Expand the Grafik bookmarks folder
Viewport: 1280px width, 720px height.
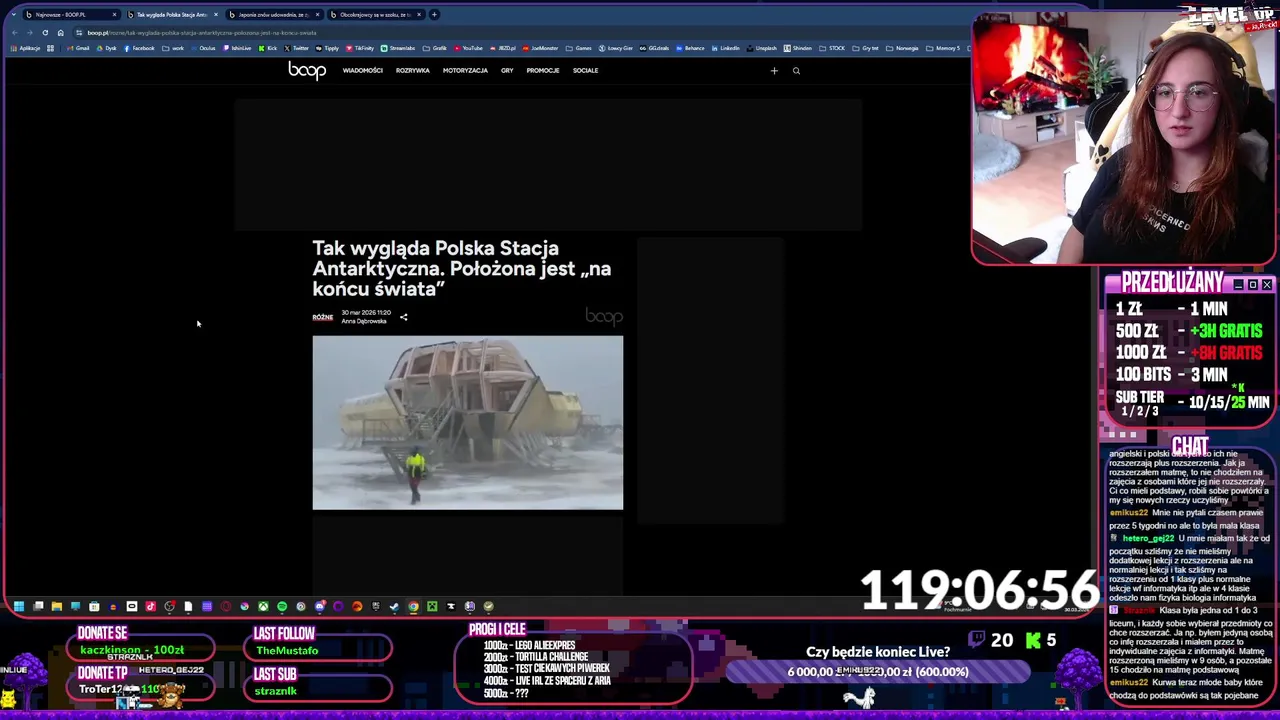[435, 48]
